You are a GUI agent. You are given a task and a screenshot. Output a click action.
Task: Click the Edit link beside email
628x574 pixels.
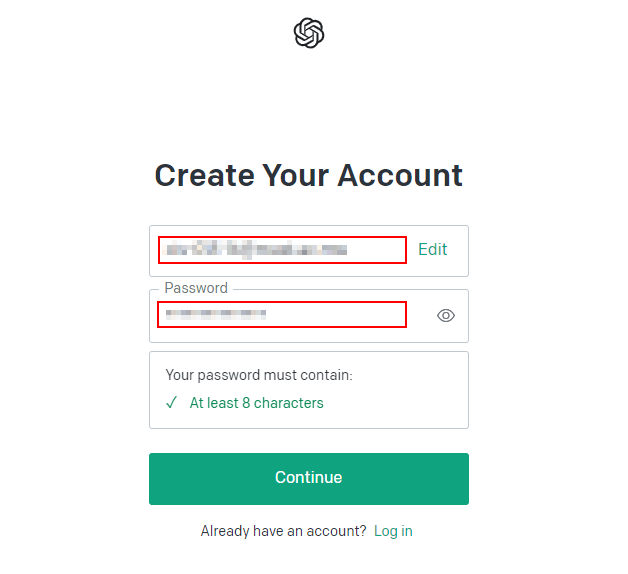click(433, 250)
